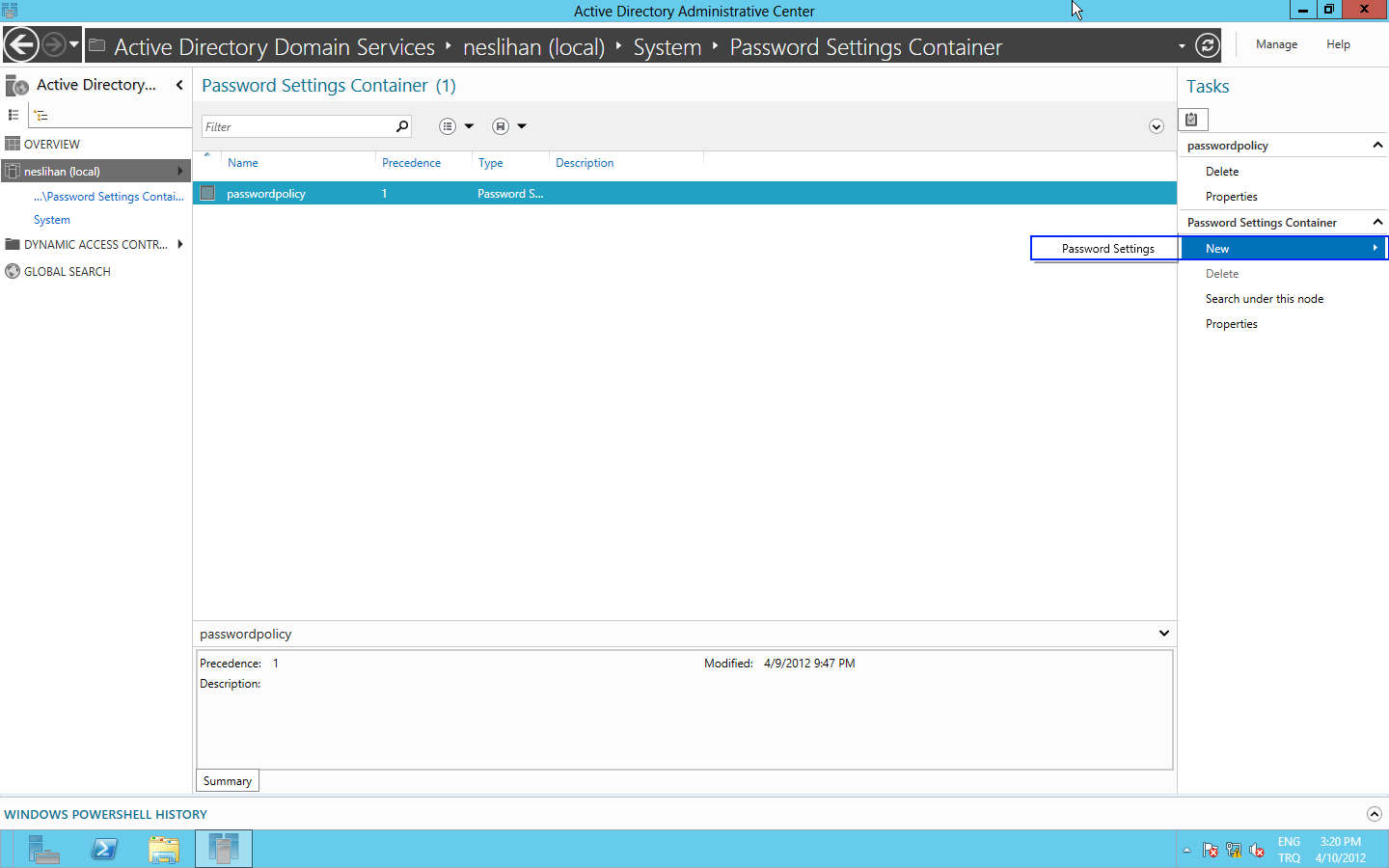Click Search under this node
Screen dimensions: 1389x868
point(1265,299)
